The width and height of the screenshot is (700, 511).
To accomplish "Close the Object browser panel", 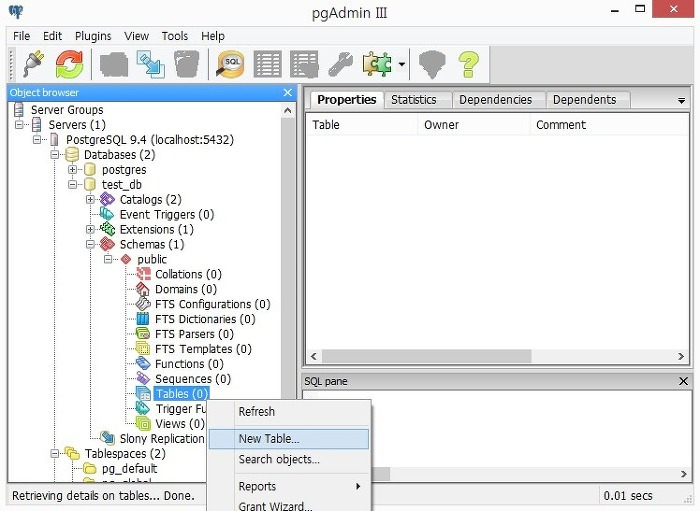I will click(x=288, y=92).
